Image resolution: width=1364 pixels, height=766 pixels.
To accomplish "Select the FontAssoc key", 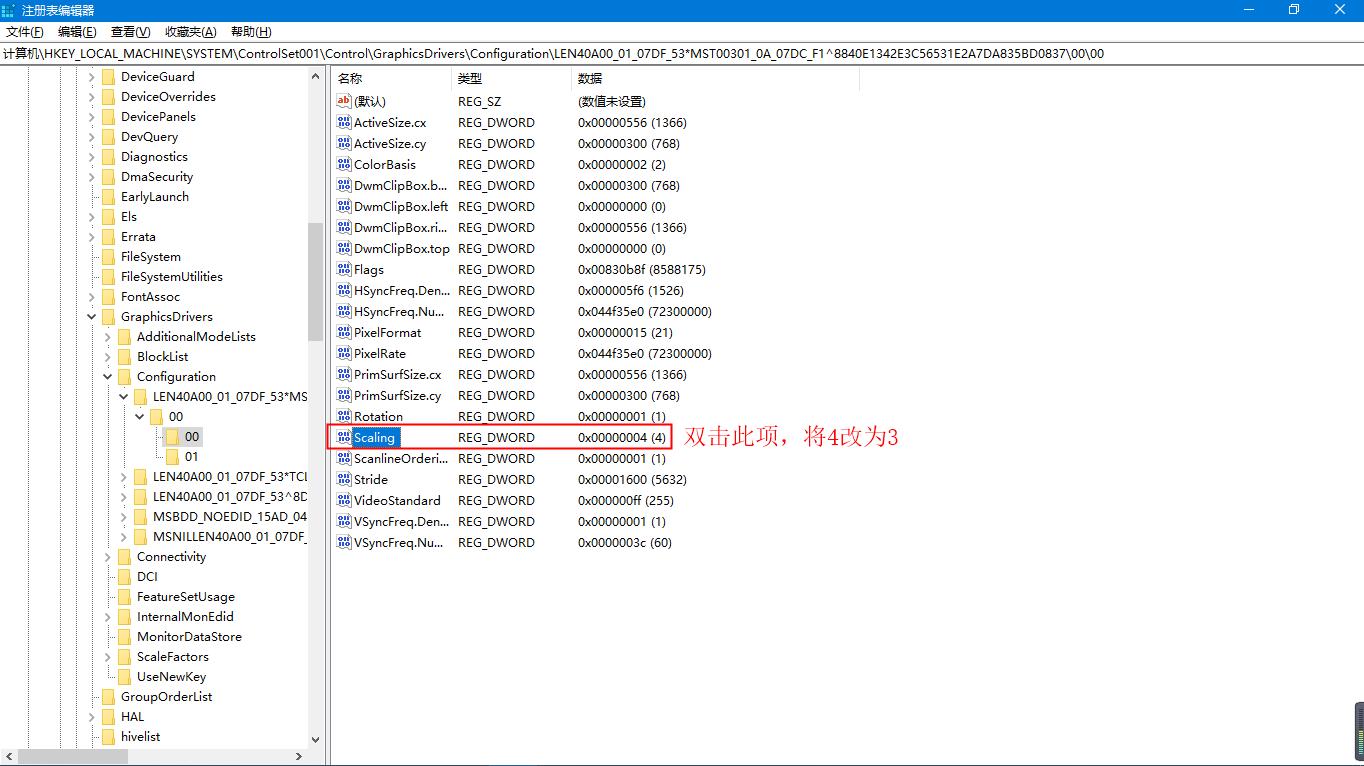I will 150,297.
